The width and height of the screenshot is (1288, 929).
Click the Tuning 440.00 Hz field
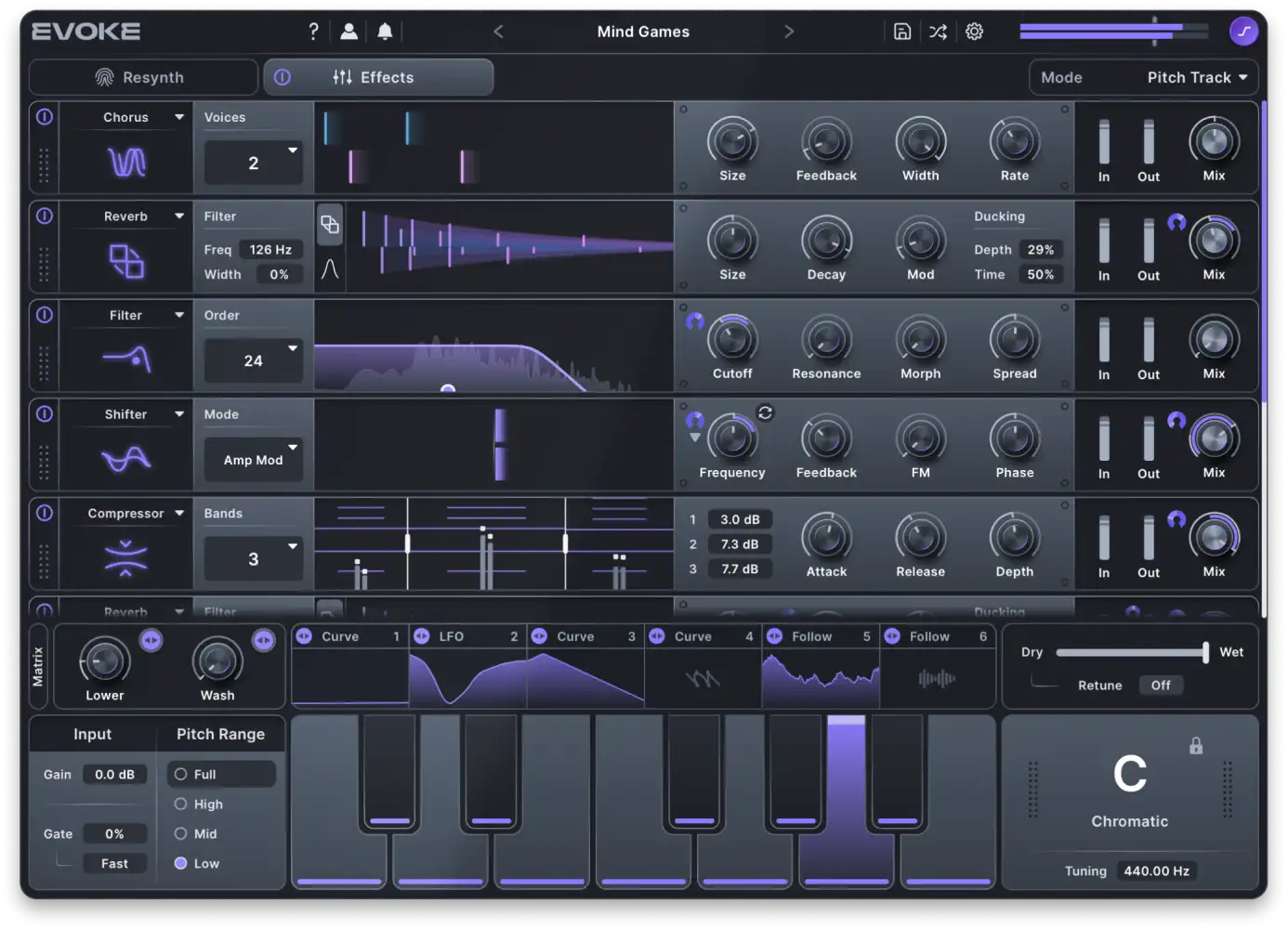pyautogui.click(x=1156, y=870)
